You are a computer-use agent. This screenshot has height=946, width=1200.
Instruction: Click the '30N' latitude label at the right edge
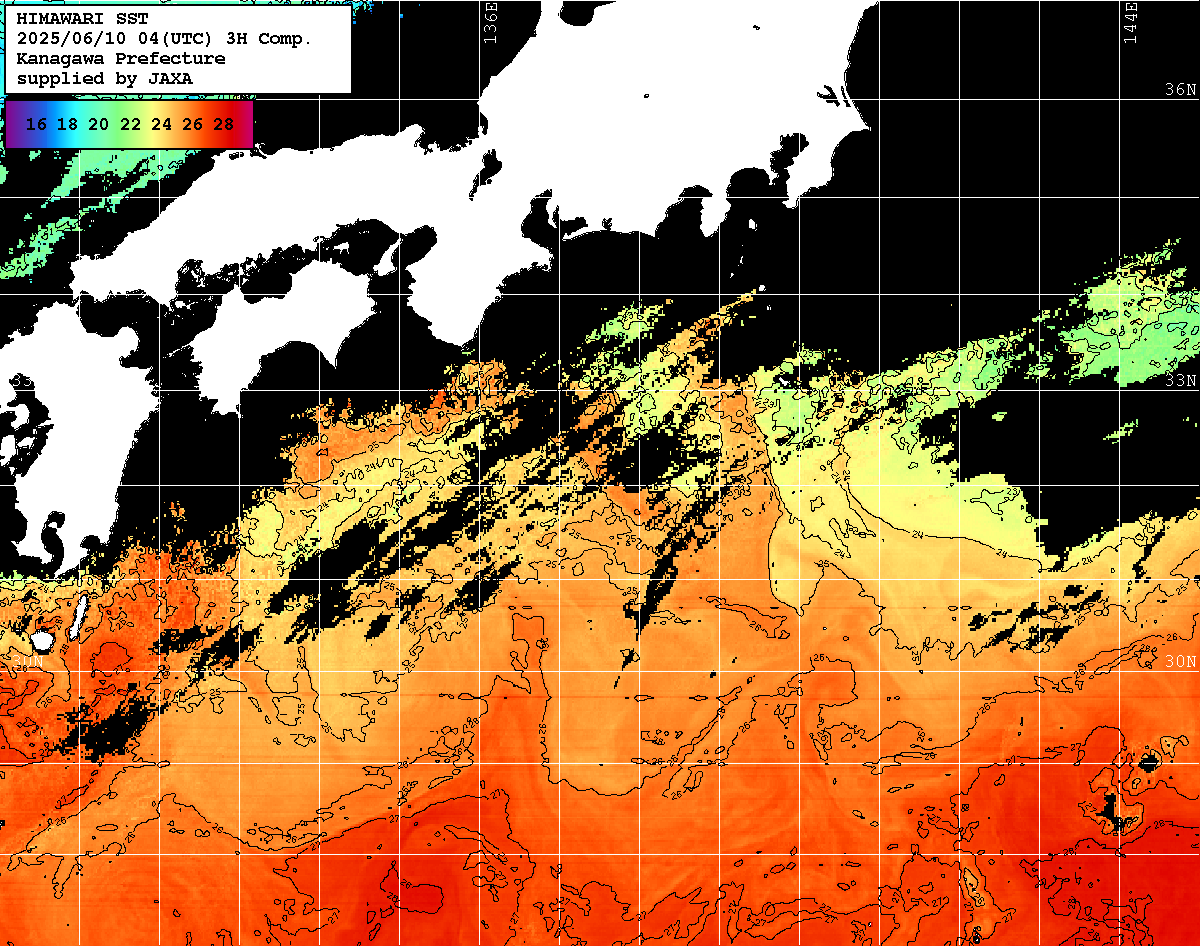pyautogui.click(x=1181, y=662)
